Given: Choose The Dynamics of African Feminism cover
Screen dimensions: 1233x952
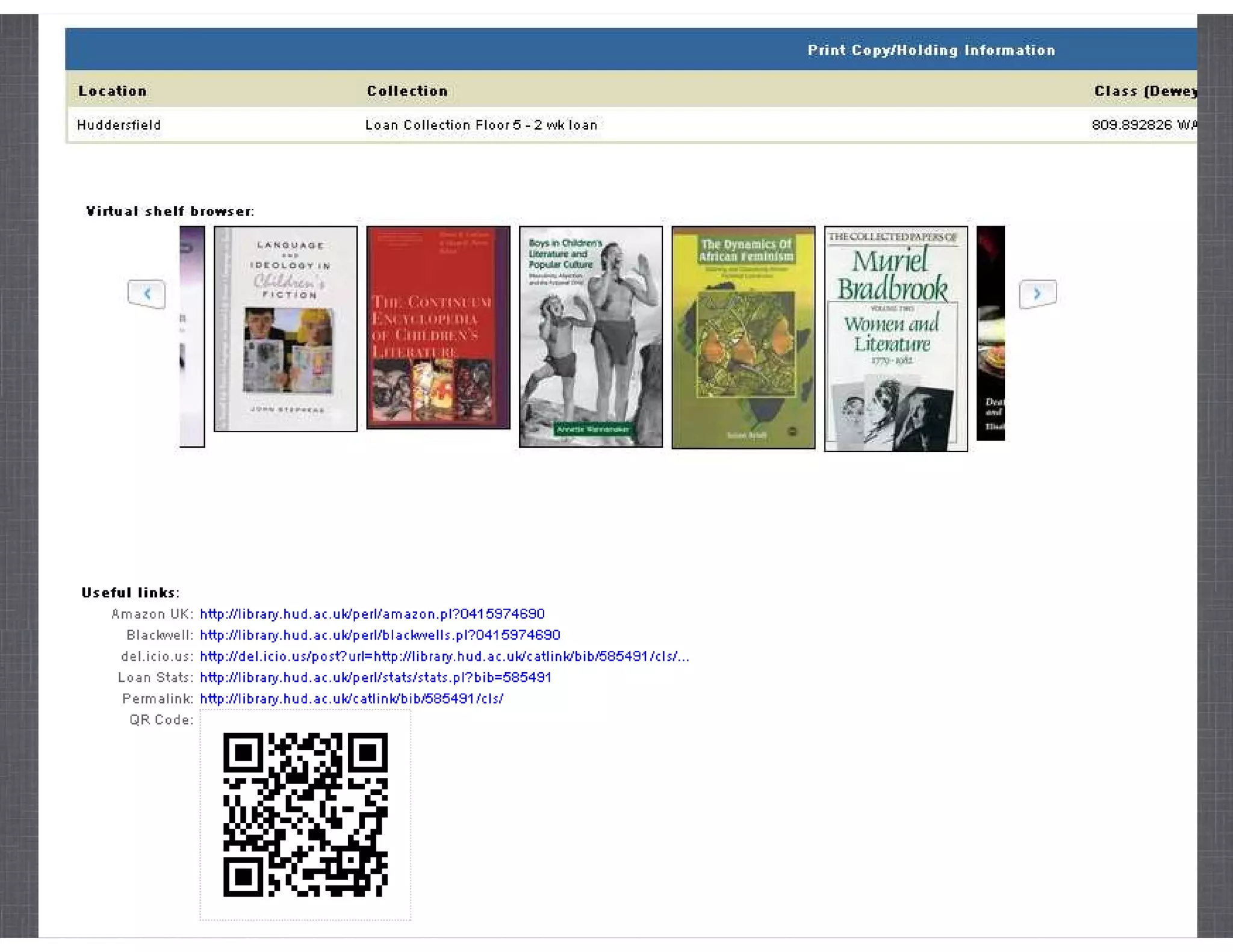Looking at the screenshot, I should click(743, 337).
